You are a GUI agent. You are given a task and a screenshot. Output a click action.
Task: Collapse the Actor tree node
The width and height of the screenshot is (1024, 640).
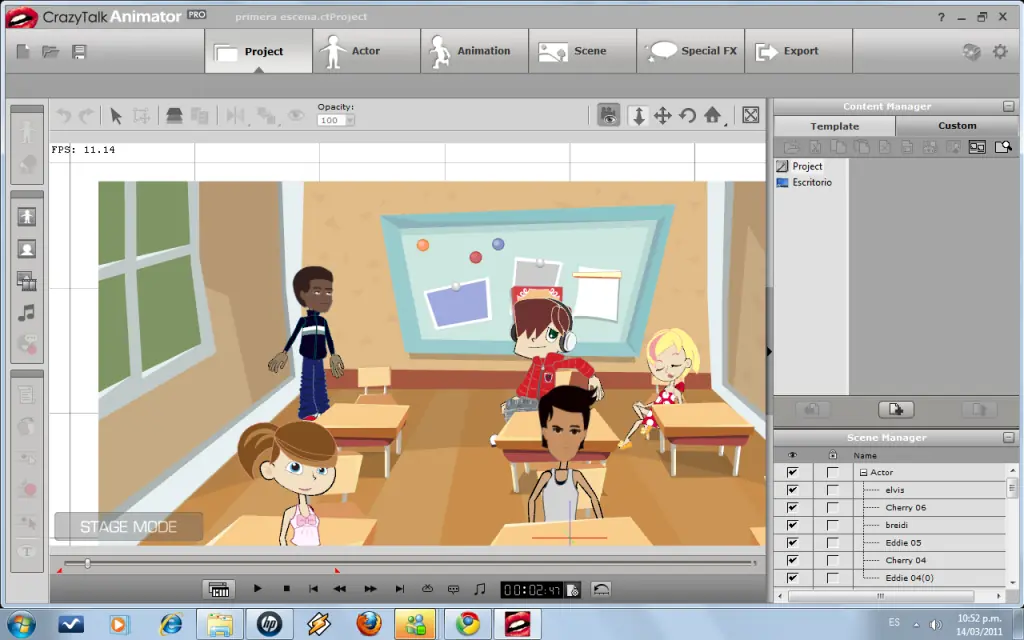coord(863,472)
